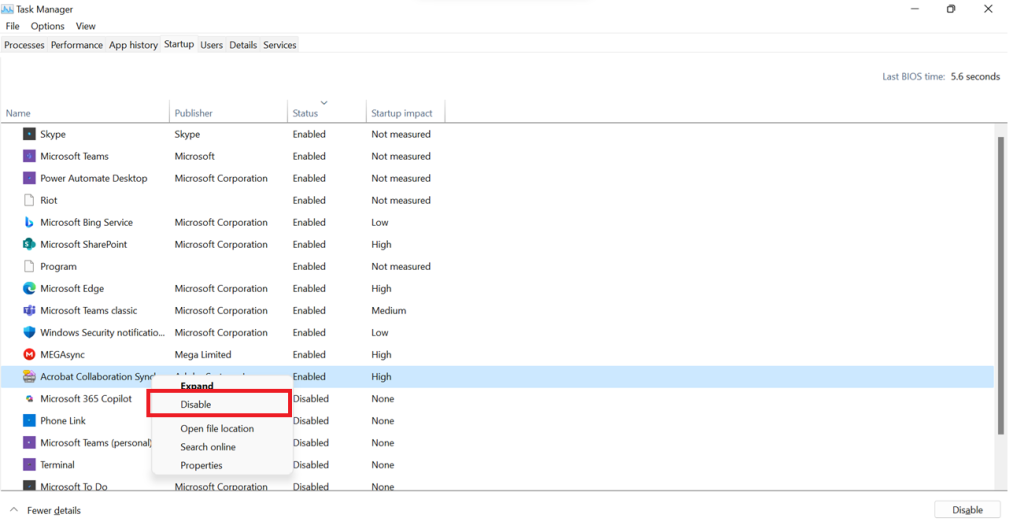This screenshot has width=1024, height=529.
Task: Click the vertical scrollbar of the startup list
Action: tap(1001, 286)
